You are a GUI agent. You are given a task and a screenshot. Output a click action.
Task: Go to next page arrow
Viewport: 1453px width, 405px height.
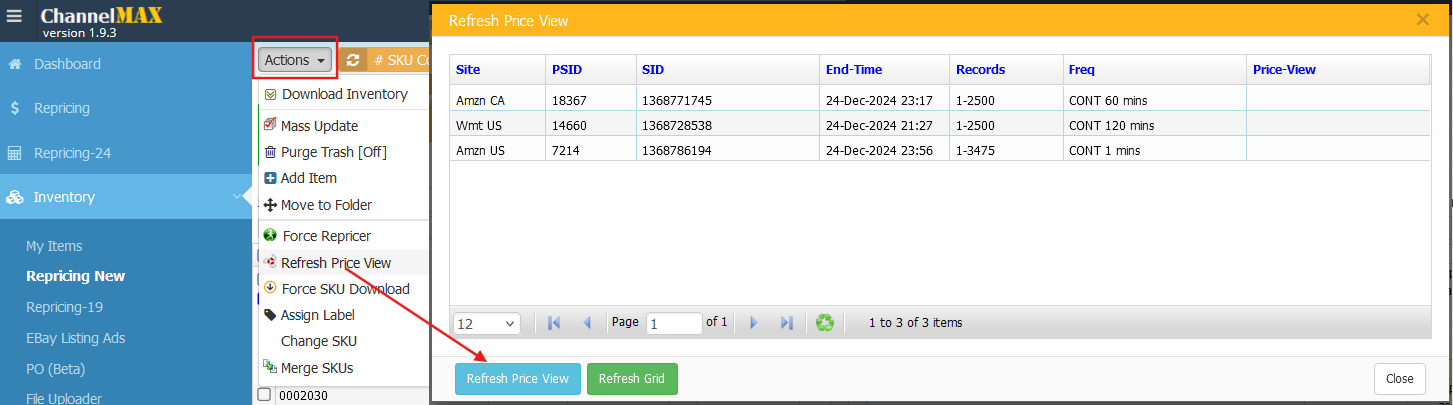[754, 323]
